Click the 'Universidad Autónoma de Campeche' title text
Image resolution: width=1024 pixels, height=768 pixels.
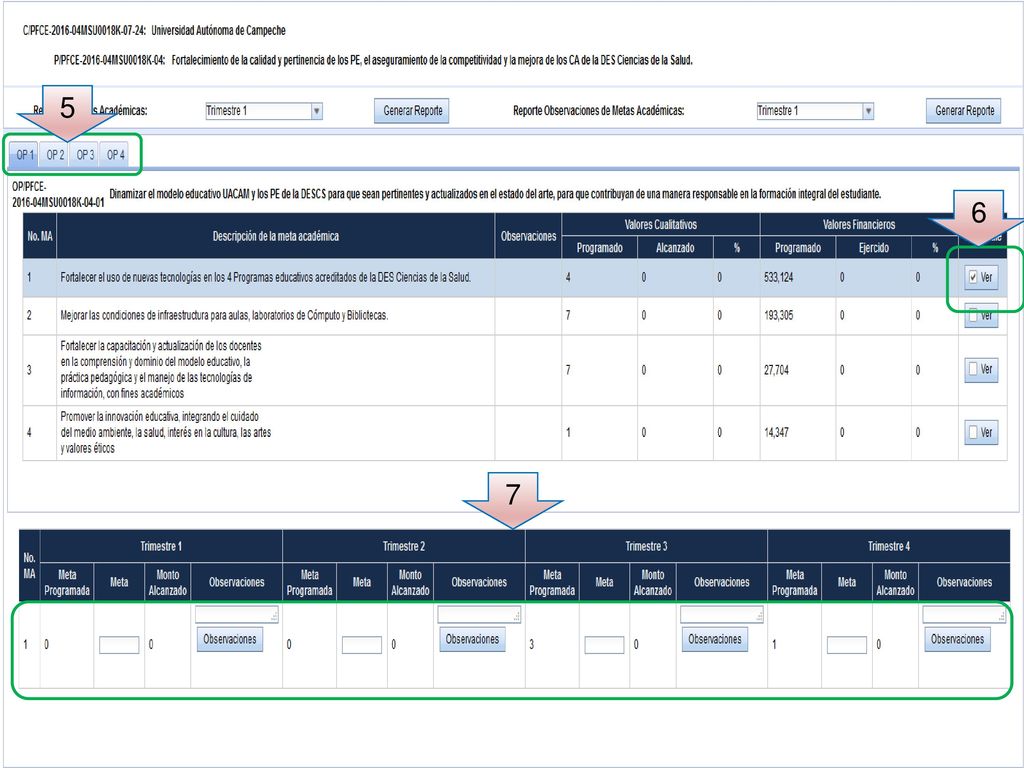coord(218,31)
